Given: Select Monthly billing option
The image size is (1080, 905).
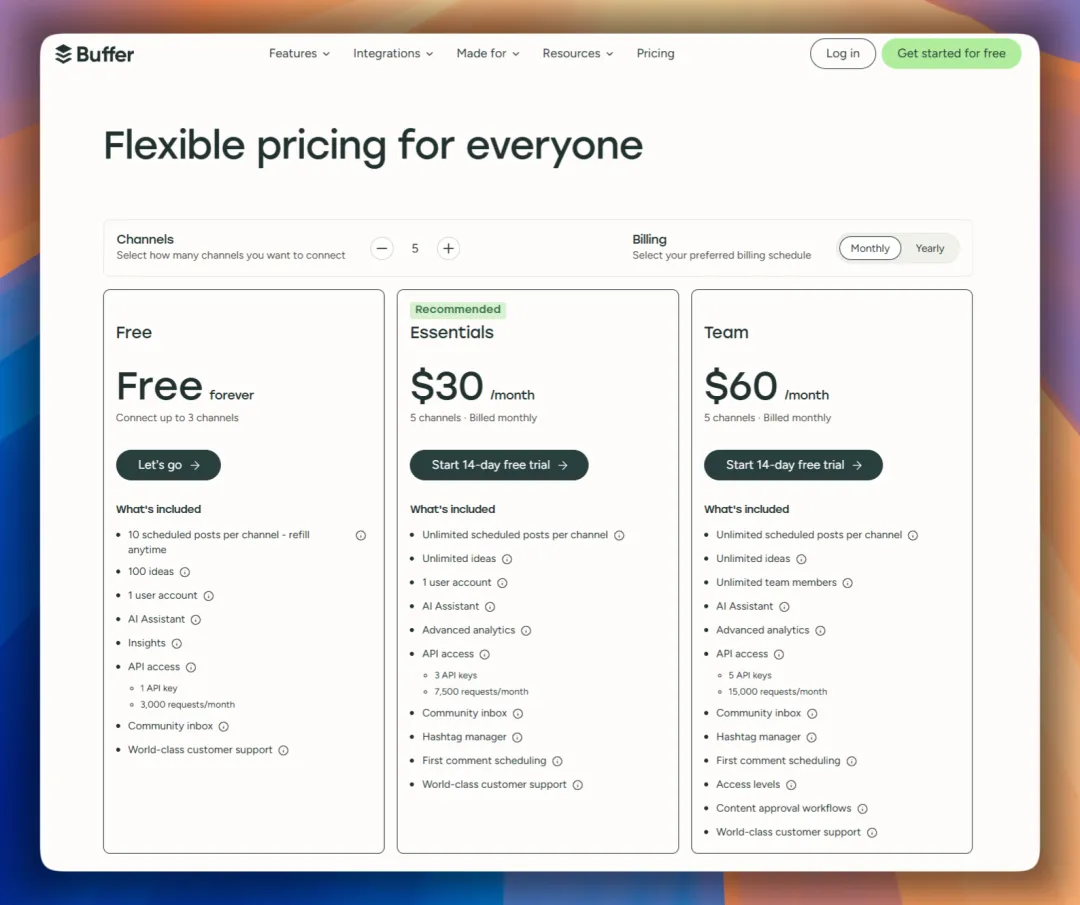Looking at the screenshot, I should [870, 249].
